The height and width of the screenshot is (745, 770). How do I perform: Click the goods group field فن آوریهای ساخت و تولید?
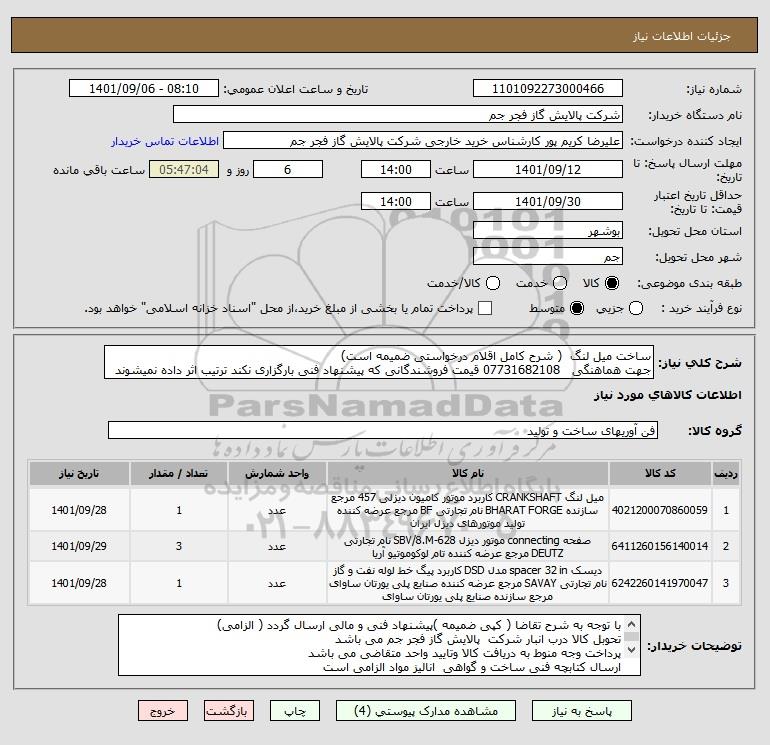coord(383,431)
